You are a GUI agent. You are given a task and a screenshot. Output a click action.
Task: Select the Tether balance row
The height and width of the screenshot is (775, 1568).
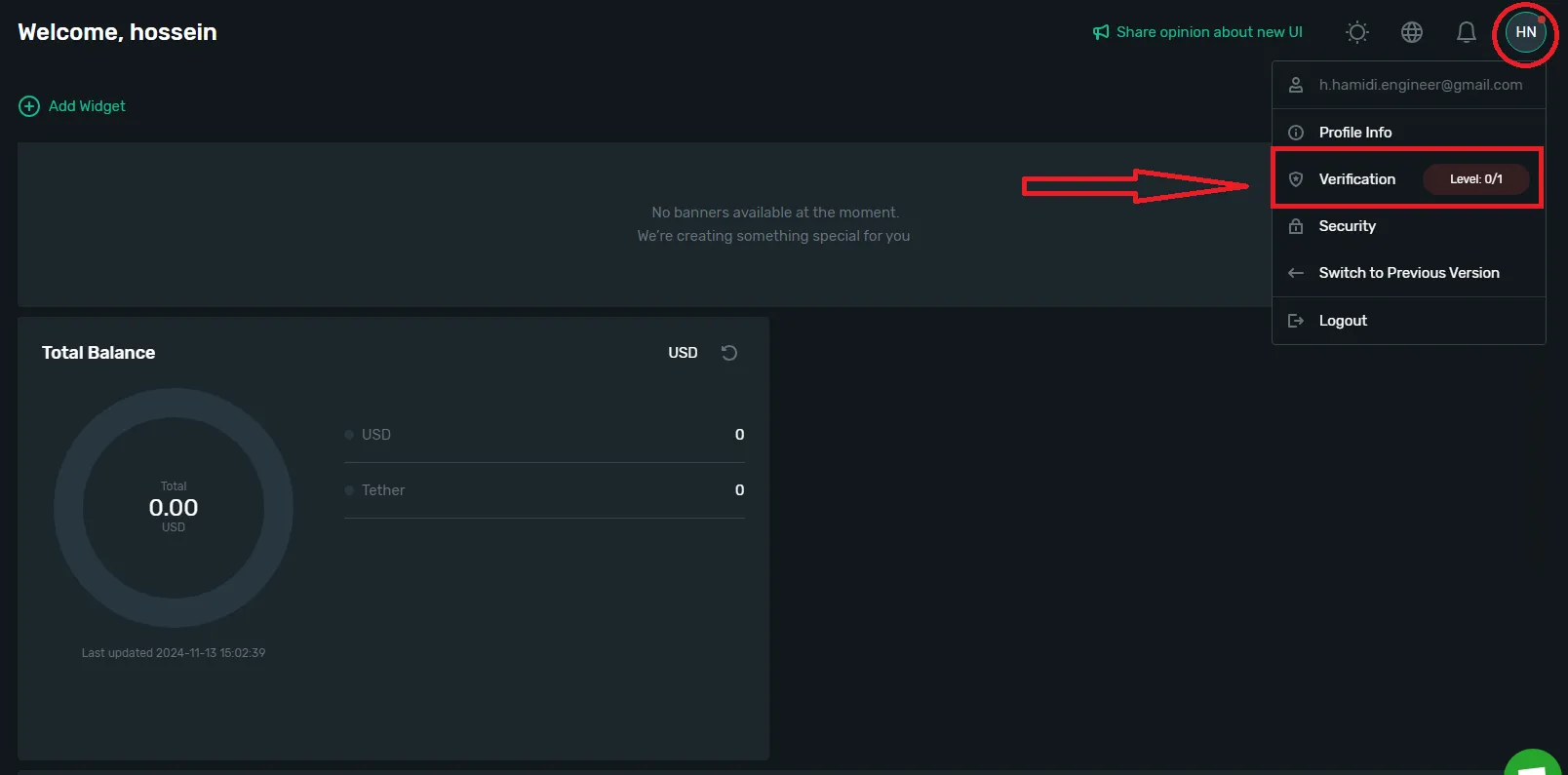(x=544, y=490)
